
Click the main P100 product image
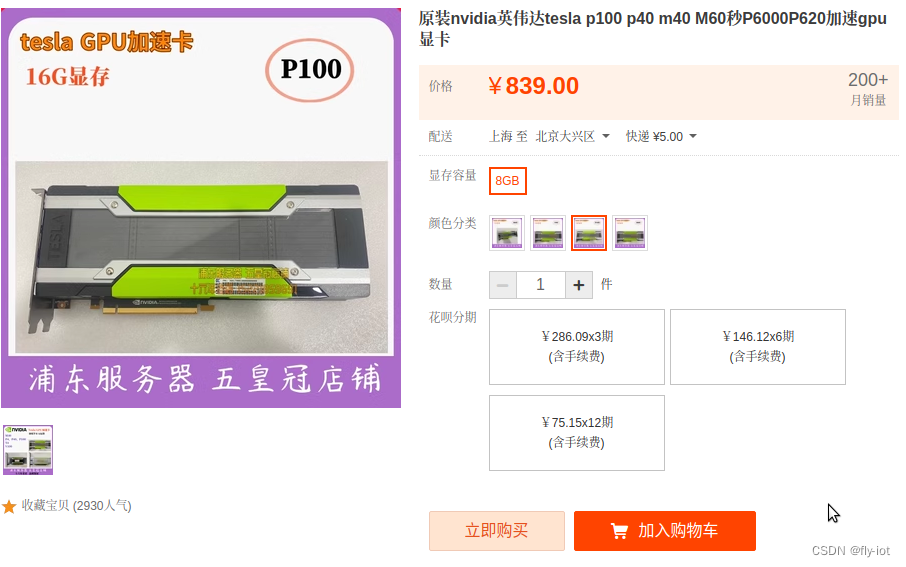tap(201, 208)
